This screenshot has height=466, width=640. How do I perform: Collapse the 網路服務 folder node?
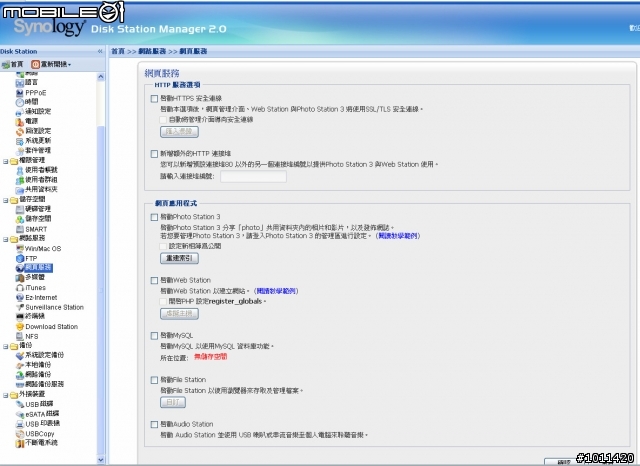[x=5, y=240]
